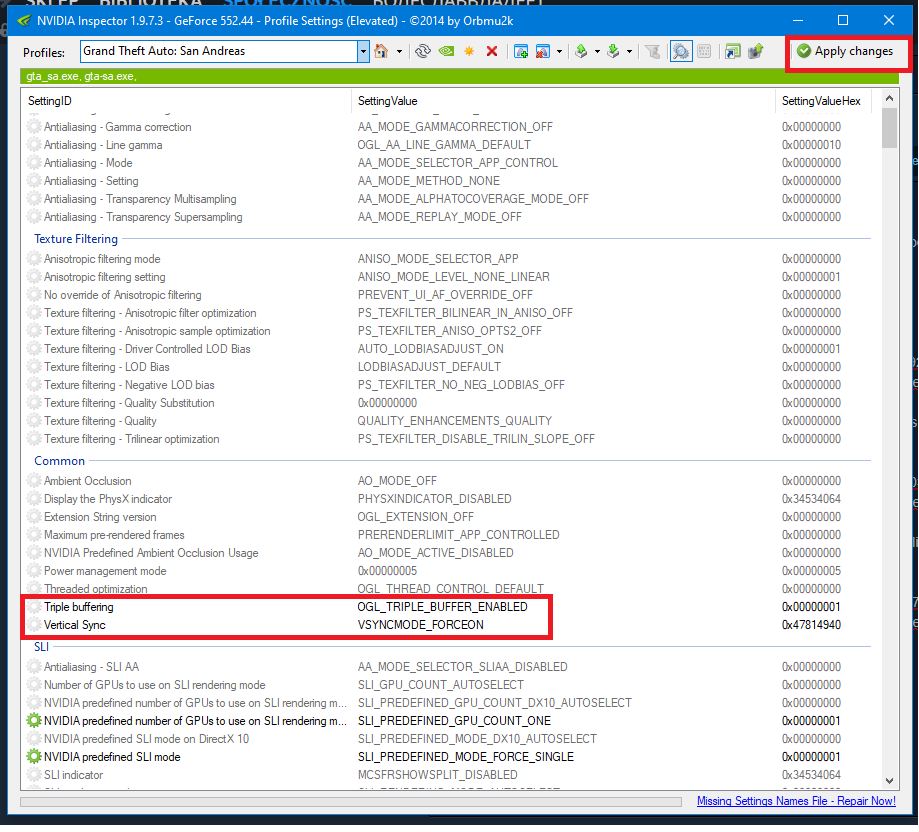Viewport: 919px width, 832px height.
Task: Select SLI_PREDEFINED_MODE_FORCE_SINGLE value
Action: point(466,756)
